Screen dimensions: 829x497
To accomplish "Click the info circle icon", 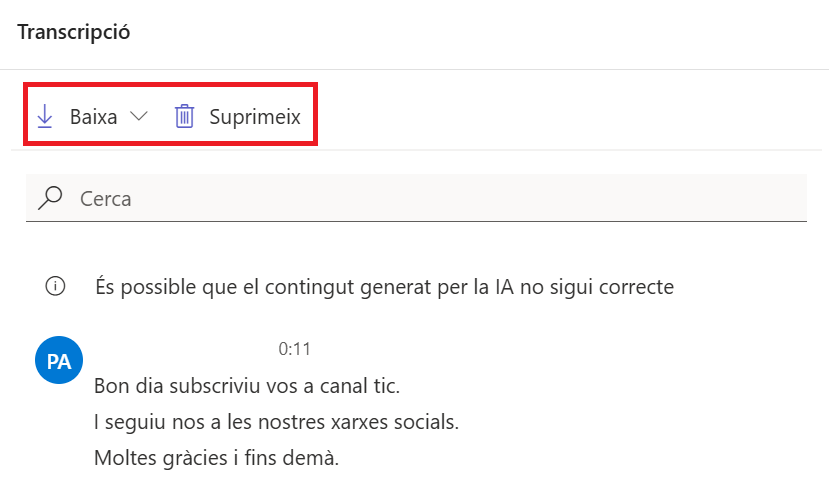I will (x=56, y=286).
